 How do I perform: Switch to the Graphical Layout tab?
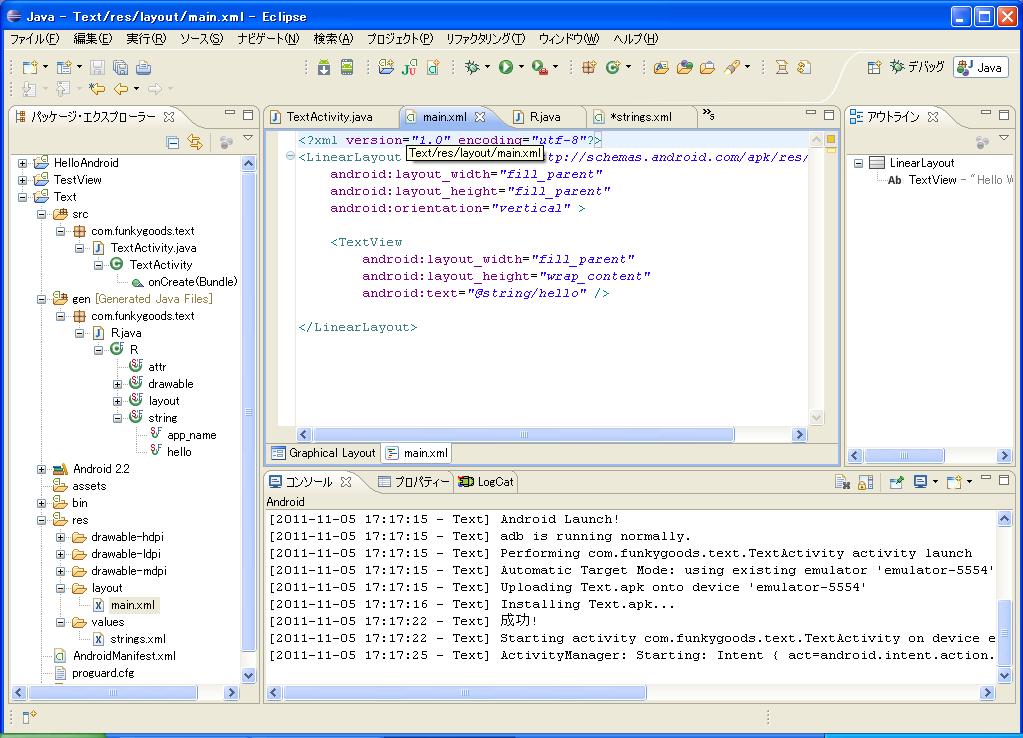324,453
